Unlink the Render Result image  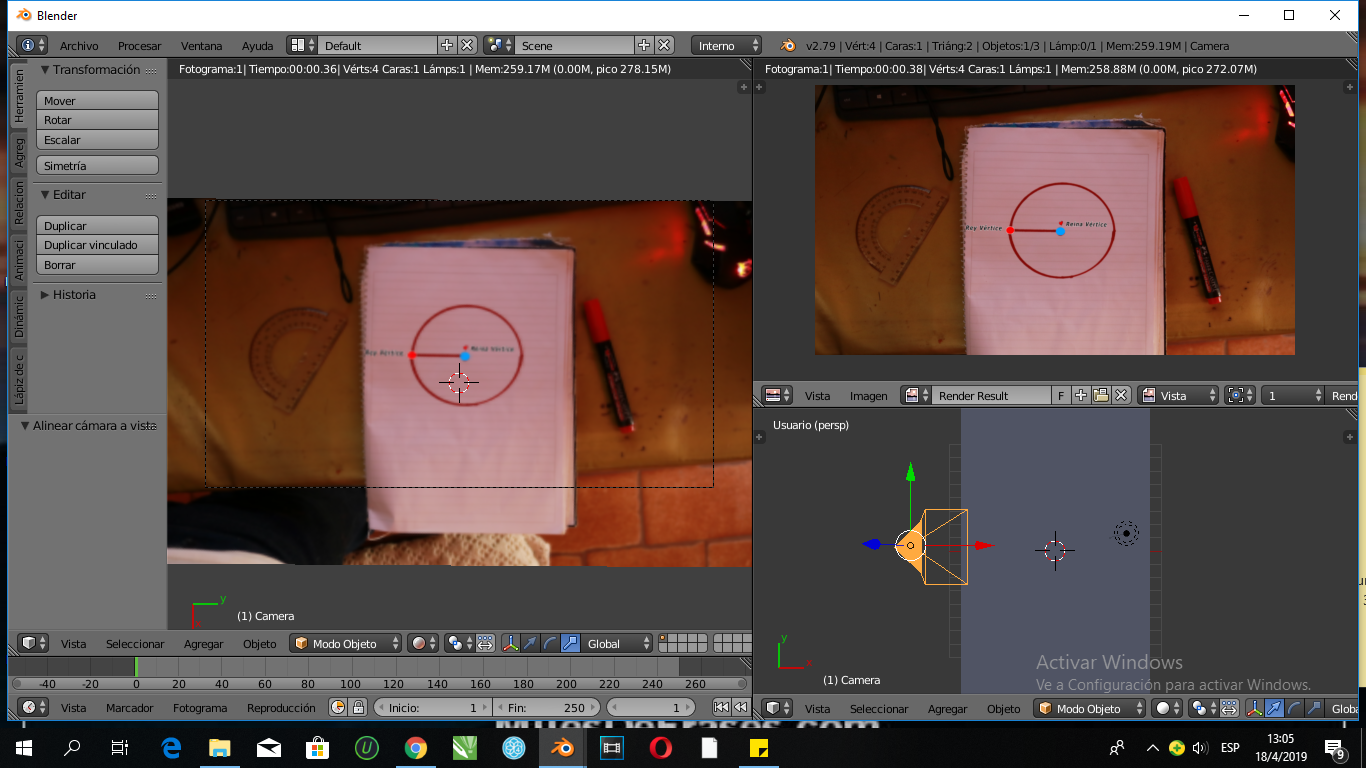click(1121, 395)
